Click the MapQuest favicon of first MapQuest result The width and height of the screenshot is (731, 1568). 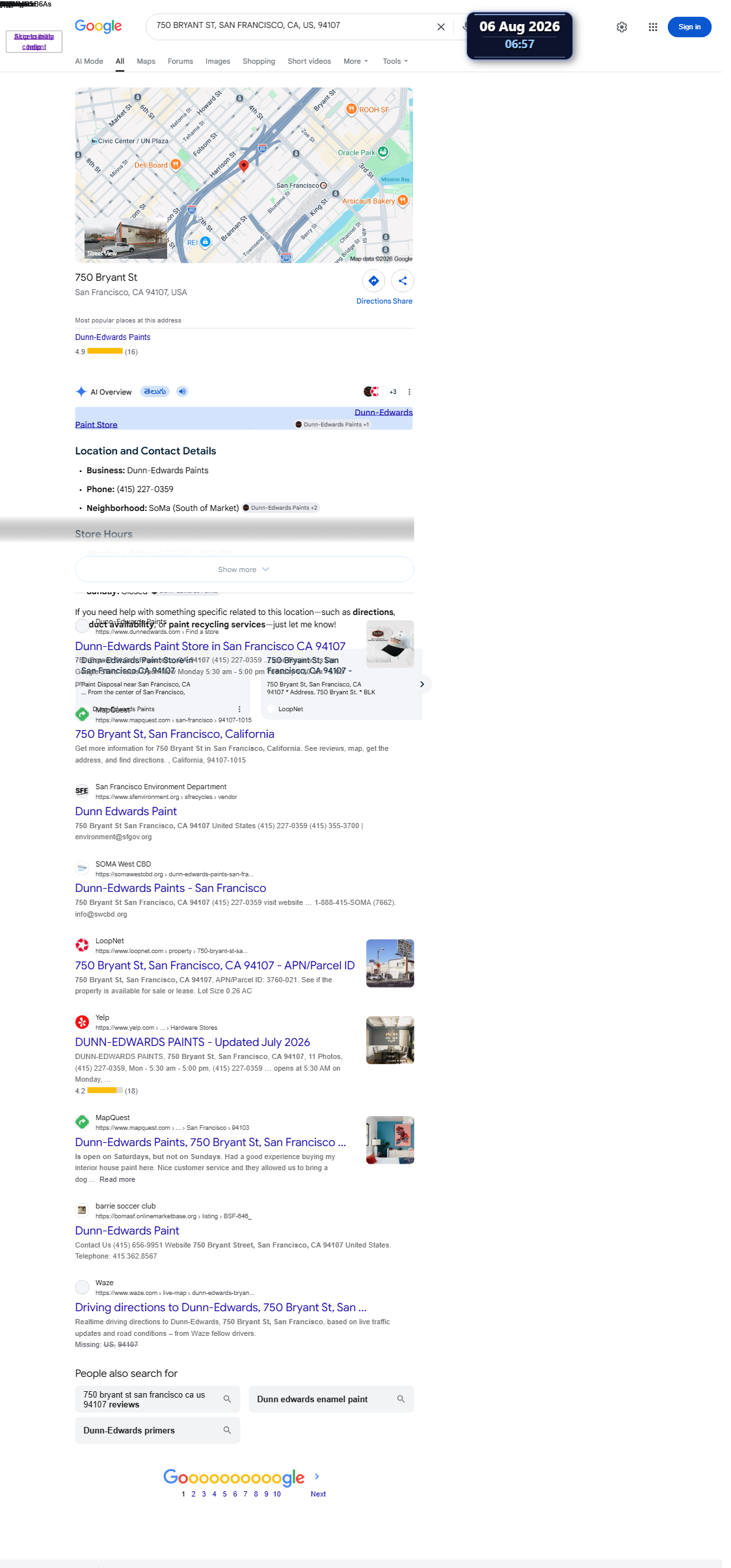[82, 714]
